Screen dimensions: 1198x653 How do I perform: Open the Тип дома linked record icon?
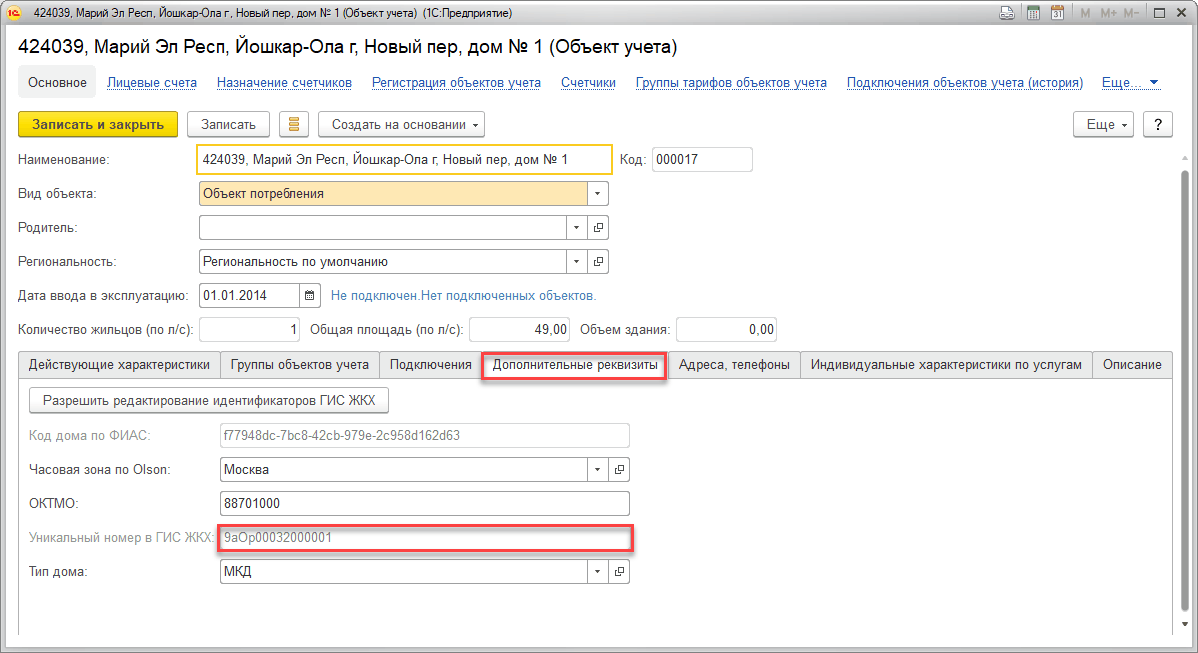619,572
